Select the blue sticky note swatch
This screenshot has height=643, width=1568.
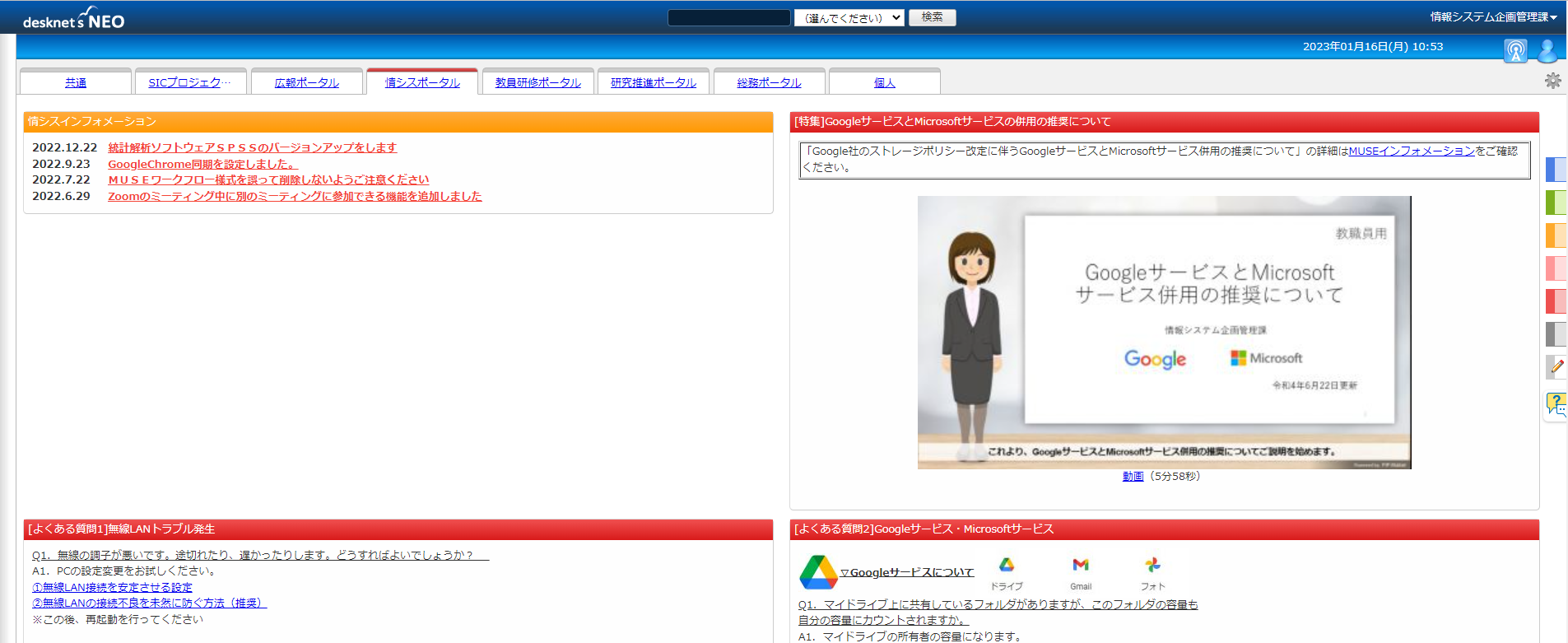[x=1556, y=170]
